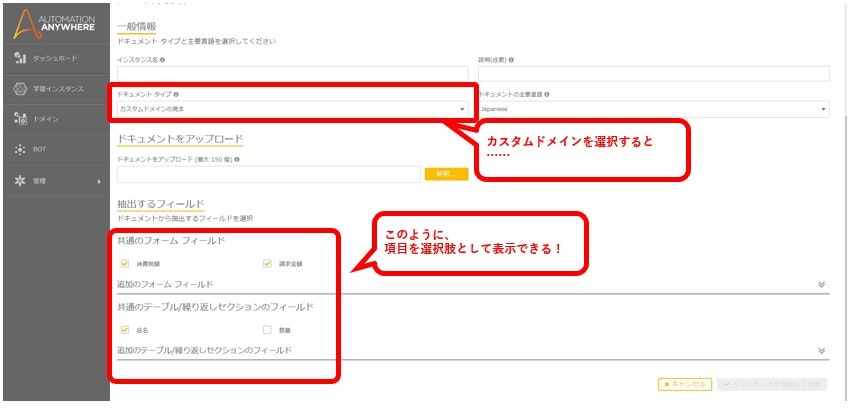Screen dimensions: 852x412
Task: Show info tooltip for ドキュメントの主要言語
Action: tap(547, 94)
